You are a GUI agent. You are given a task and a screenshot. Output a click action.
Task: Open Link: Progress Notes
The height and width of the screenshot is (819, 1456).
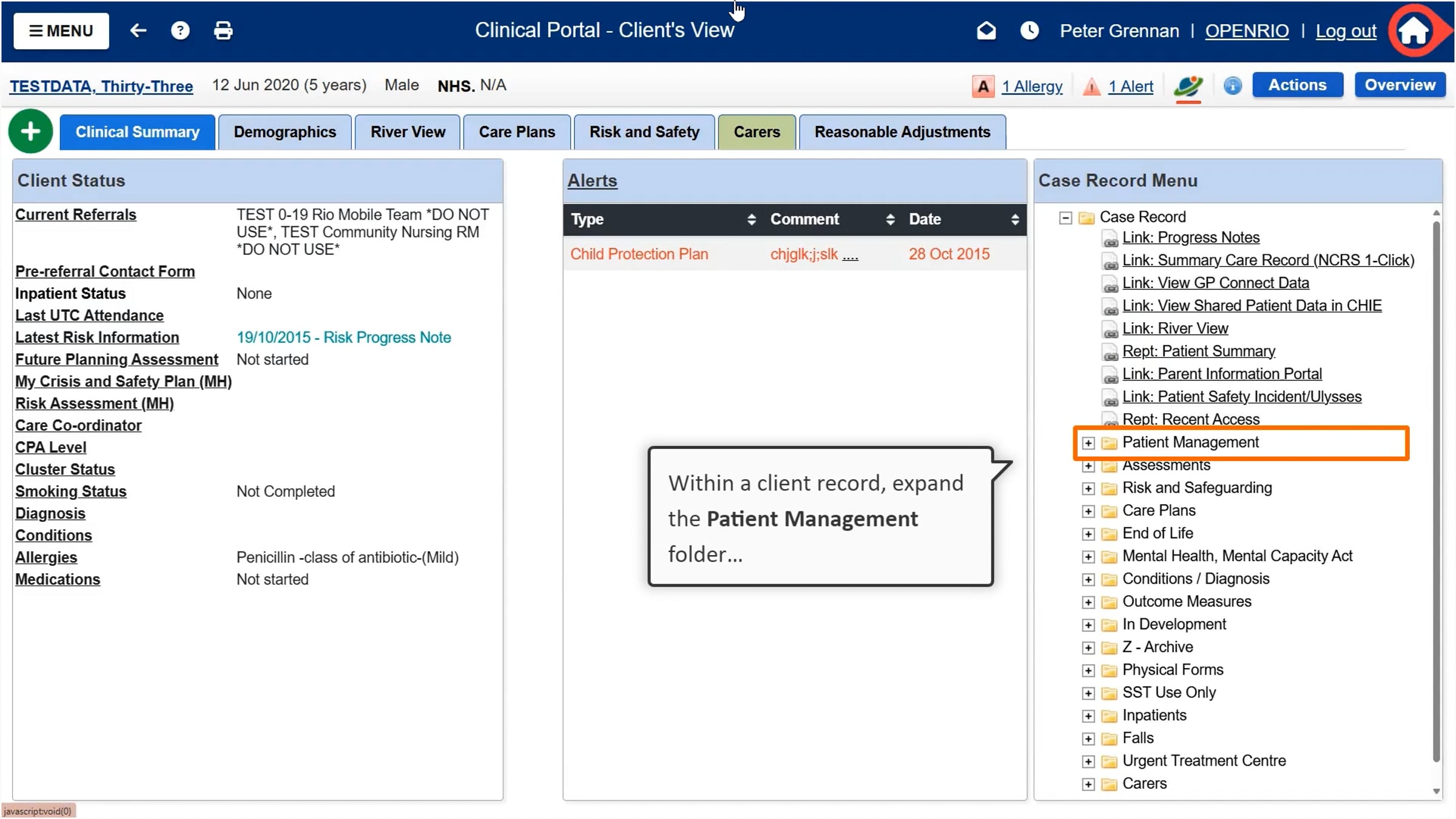coord(1190,237)
